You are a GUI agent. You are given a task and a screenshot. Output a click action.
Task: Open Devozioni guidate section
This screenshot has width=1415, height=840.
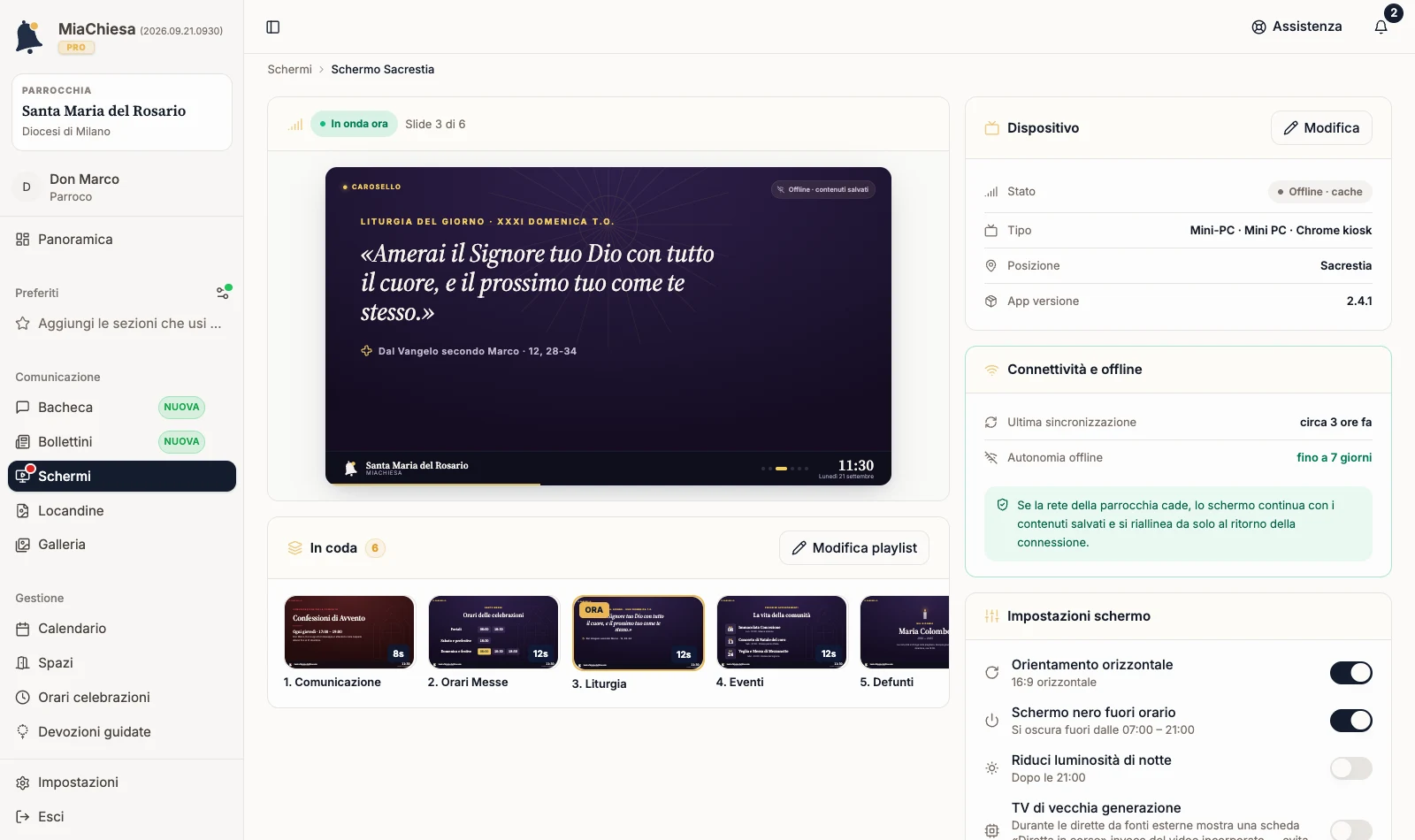point(122,732)
